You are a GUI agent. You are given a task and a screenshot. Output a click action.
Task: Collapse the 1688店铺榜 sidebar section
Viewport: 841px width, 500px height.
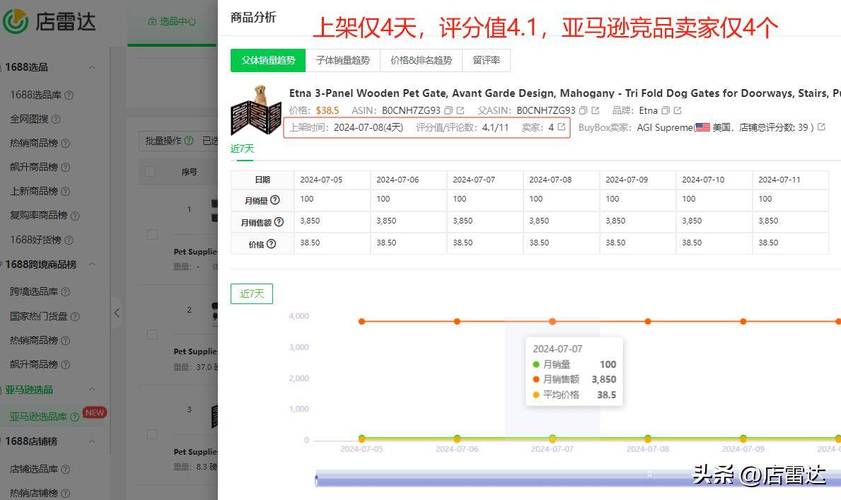(92, 442)
